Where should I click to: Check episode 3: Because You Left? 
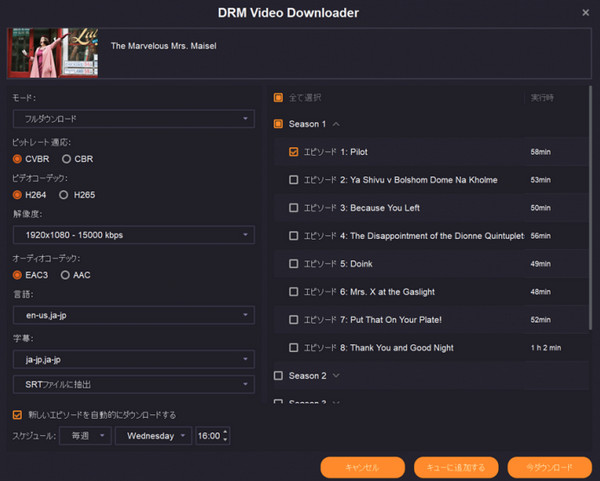pyautogui.click(x=293, y=208)
